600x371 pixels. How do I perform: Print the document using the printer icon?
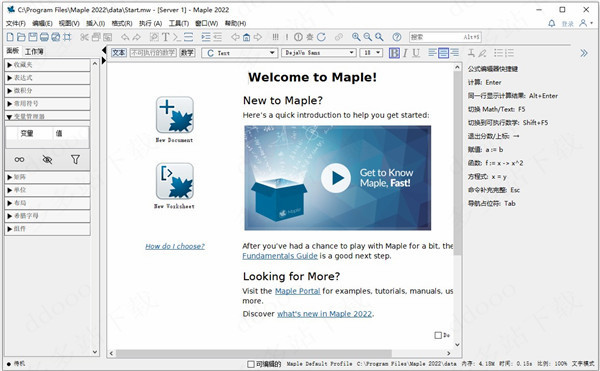(x=44, y=37)
